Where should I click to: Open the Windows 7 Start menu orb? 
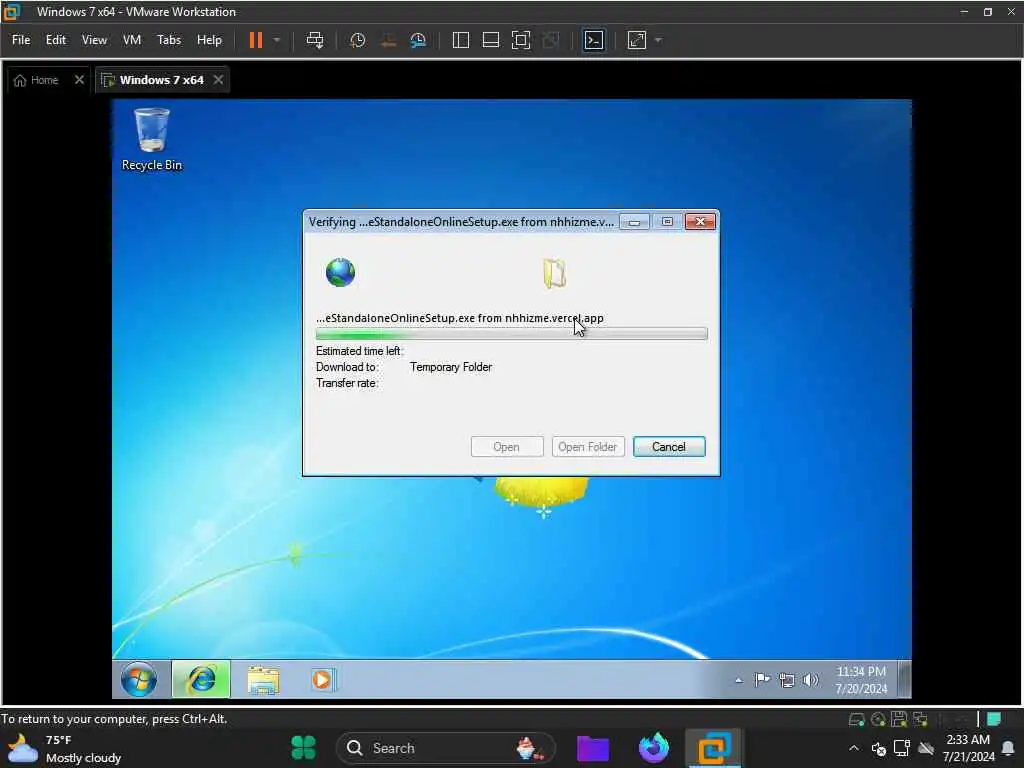(138, 680)
